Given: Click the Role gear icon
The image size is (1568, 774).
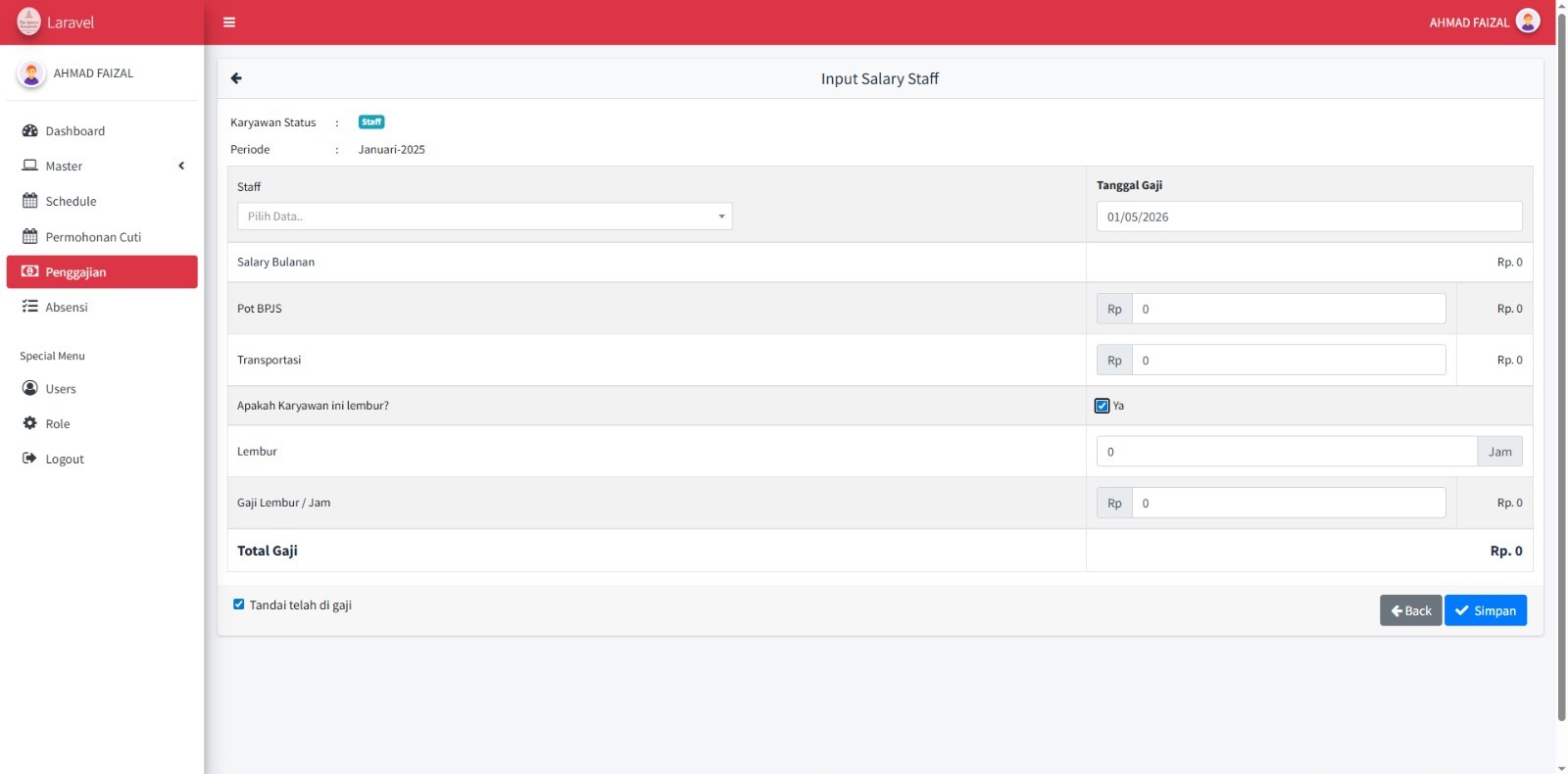Looking at the screenshot, I should [x=30, y=423].
